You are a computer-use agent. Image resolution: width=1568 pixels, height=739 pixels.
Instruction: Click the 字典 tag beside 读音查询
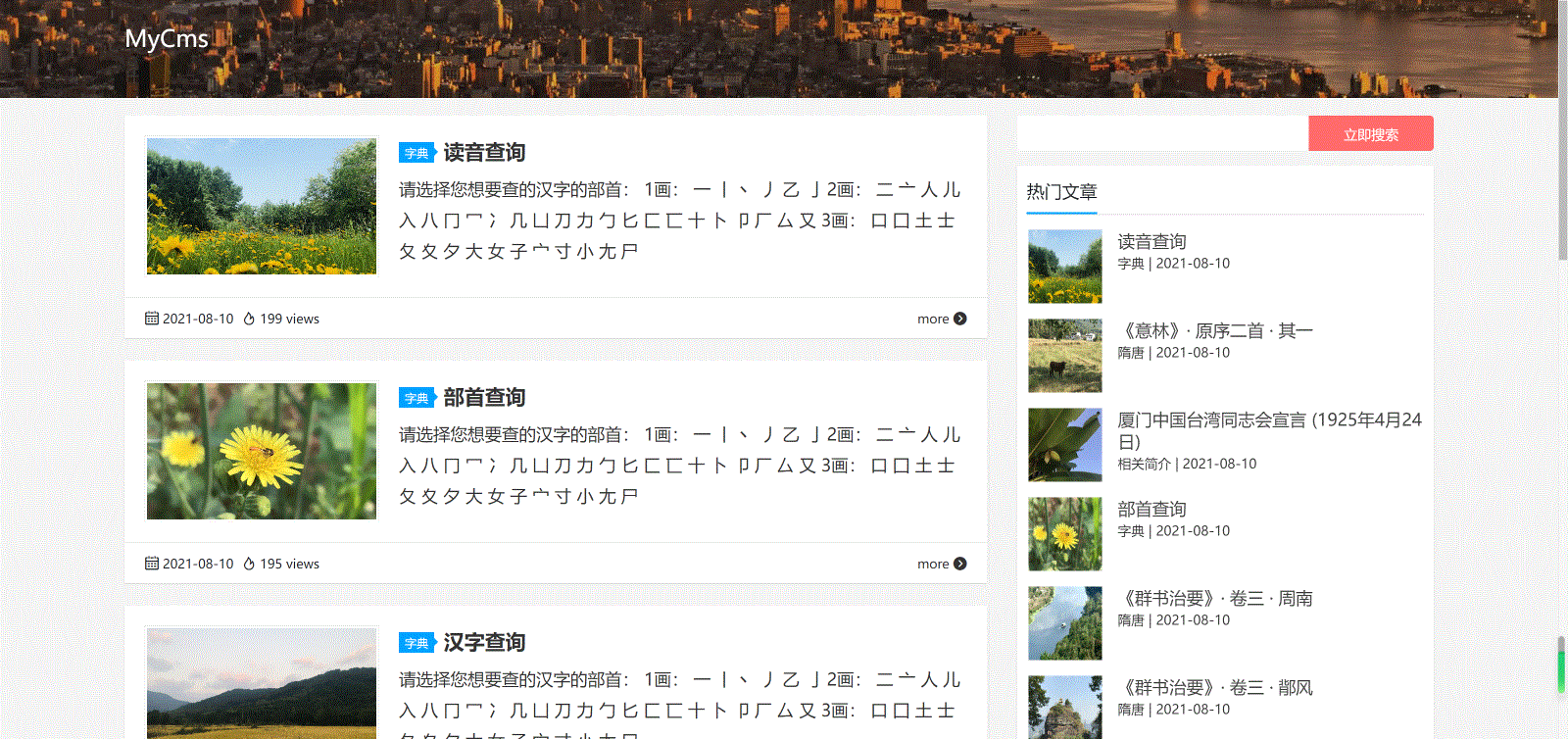[416, 154]
